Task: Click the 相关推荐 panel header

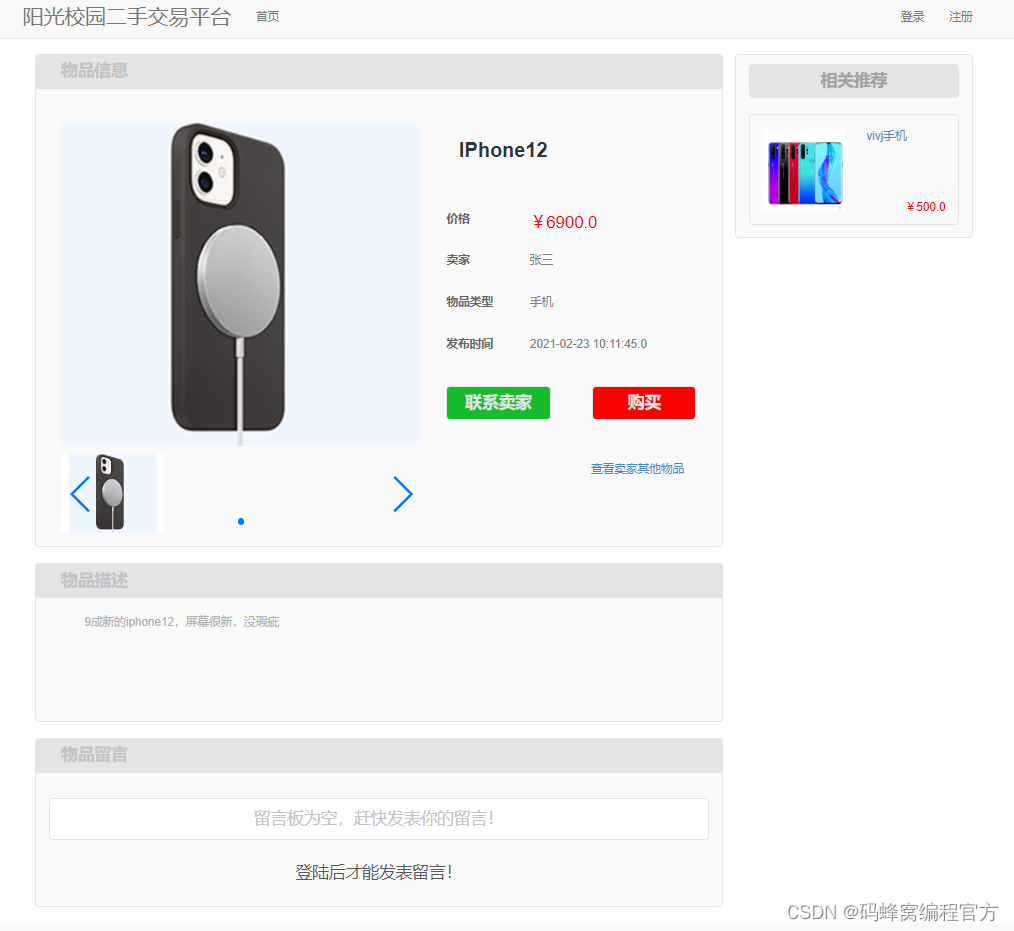Action: [854, 81]
